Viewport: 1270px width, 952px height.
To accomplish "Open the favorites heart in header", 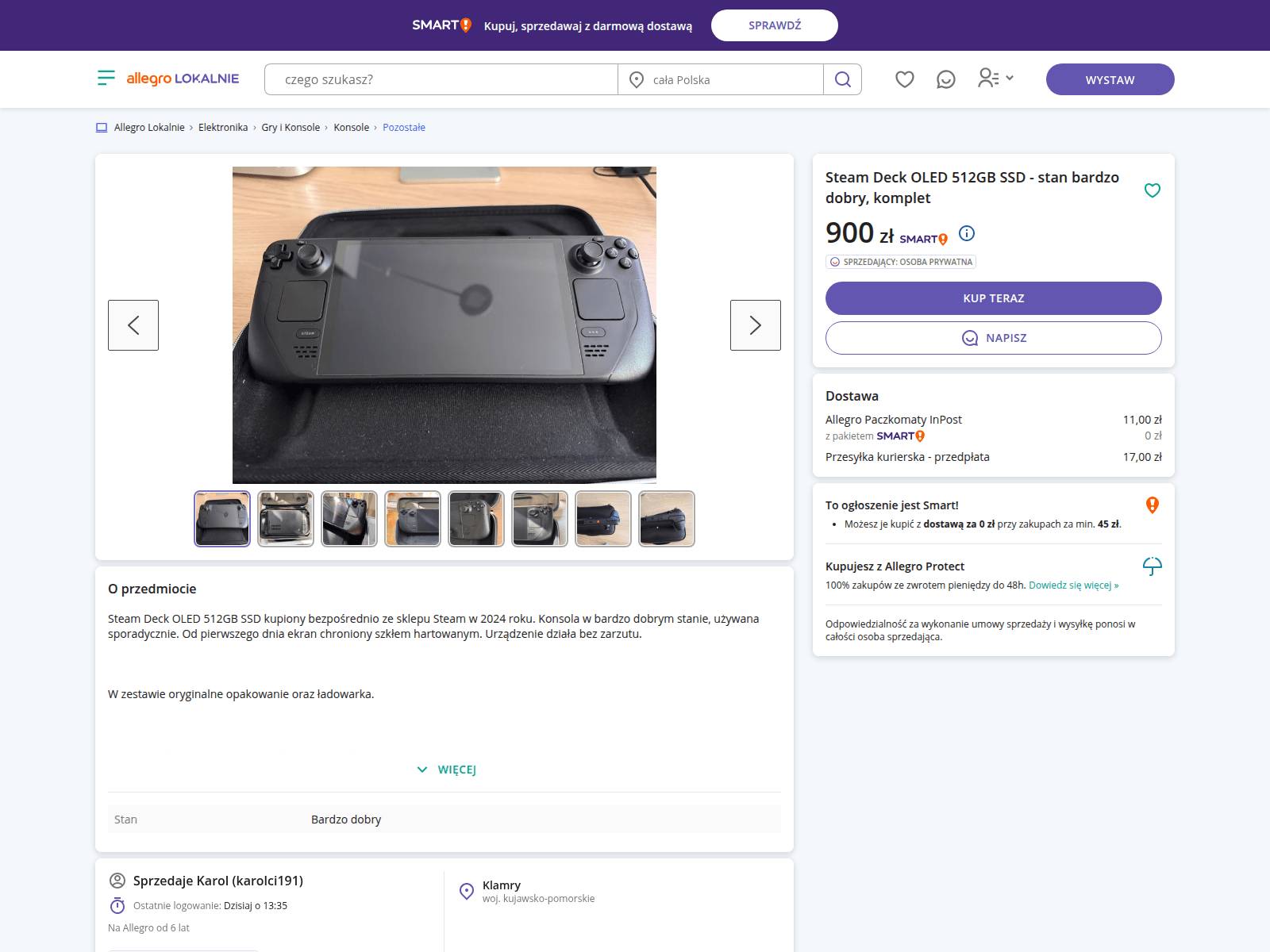I will pyautogui.click(x=905, y=79).
